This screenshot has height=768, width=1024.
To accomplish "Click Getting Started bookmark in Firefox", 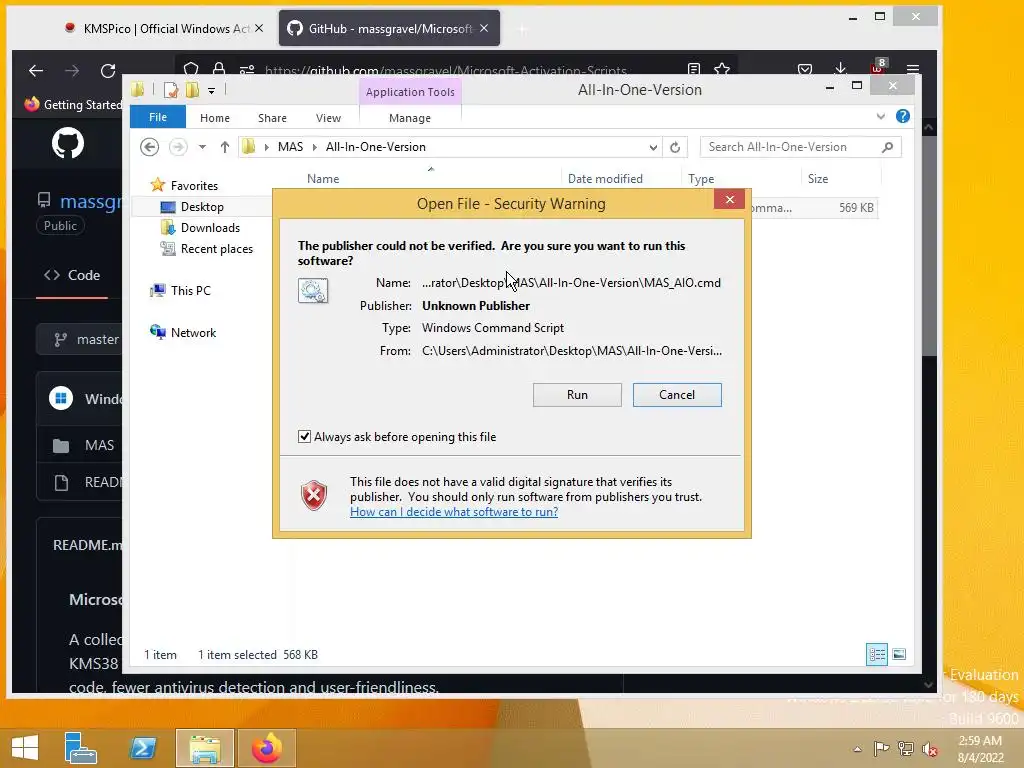I will pyautogui.click(x=73, y=104).
